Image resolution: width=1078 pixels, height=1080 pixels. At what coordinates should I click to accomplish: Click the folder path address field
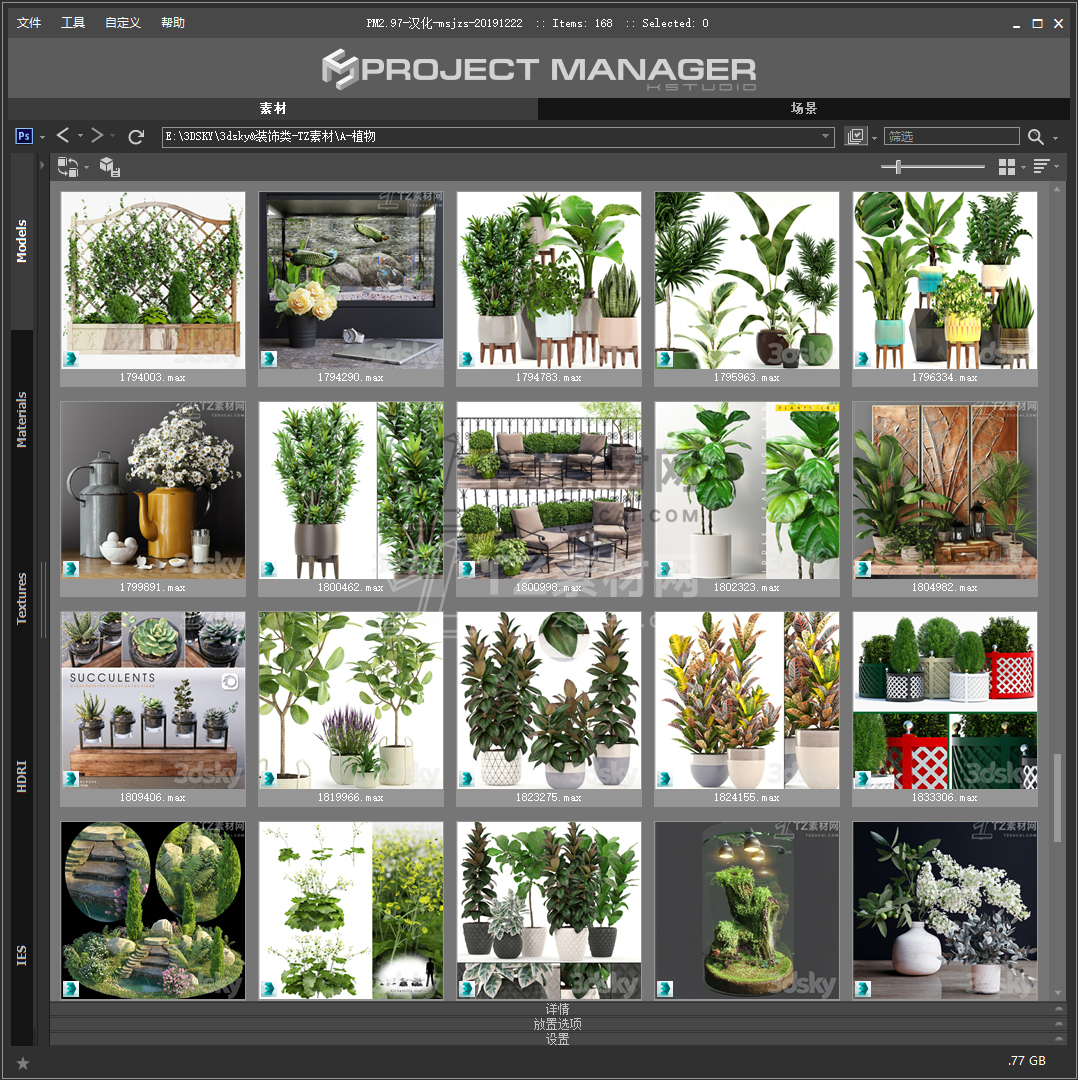498,136
